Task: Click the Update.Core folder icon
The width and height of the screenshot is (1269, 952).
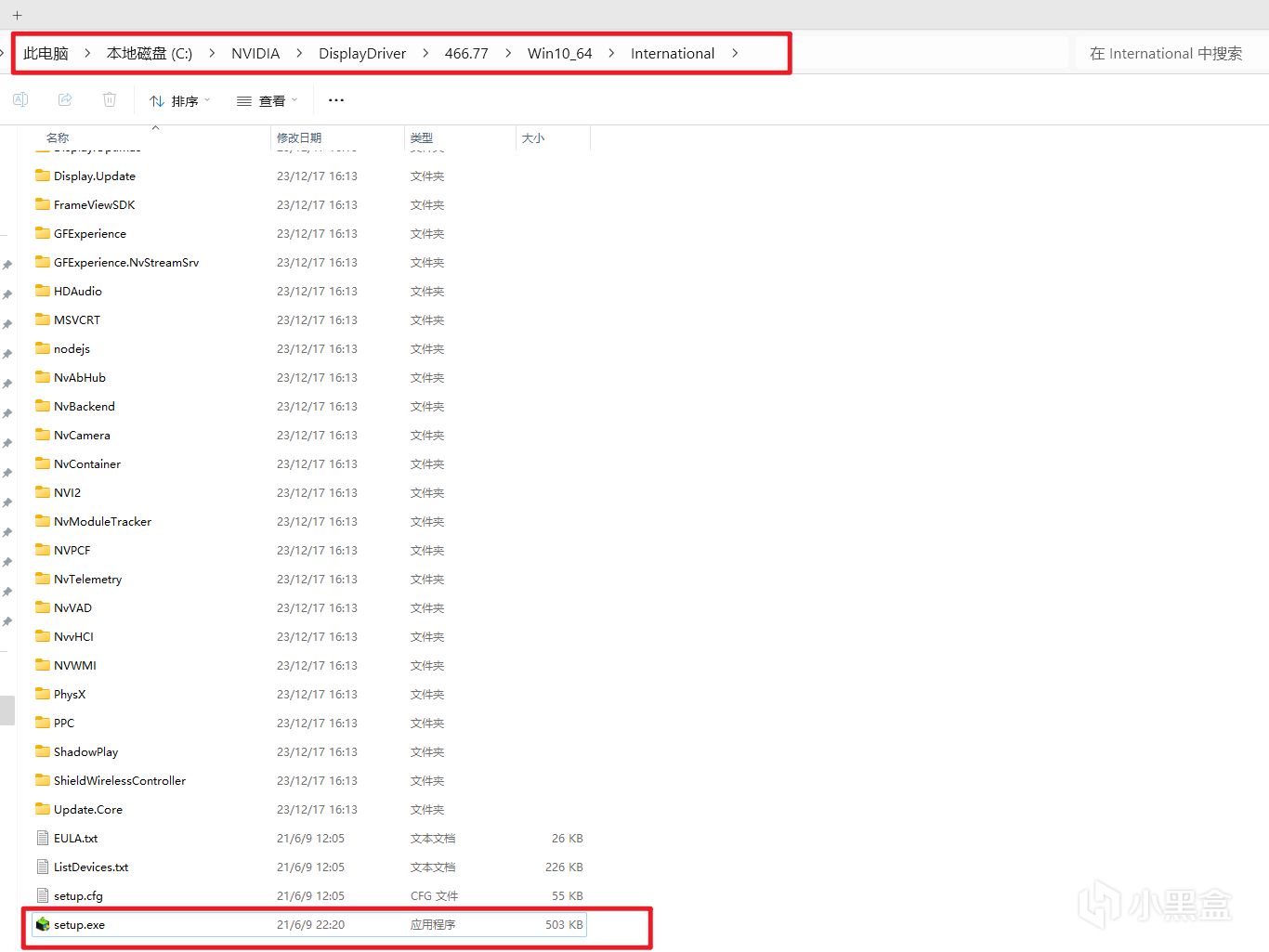Action: click(43, 809)
